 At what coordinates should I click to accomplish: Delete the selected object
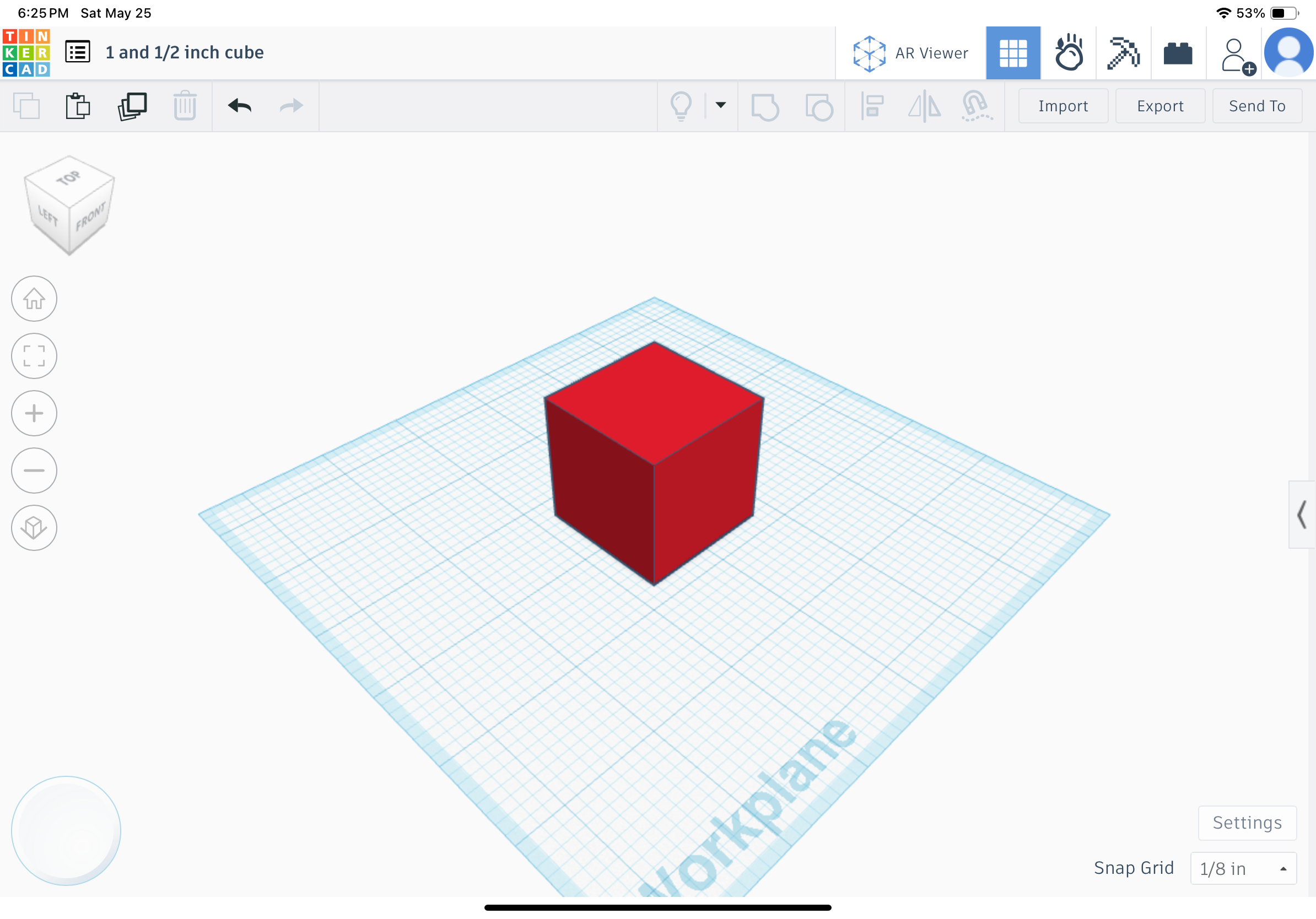pos(185,106)
